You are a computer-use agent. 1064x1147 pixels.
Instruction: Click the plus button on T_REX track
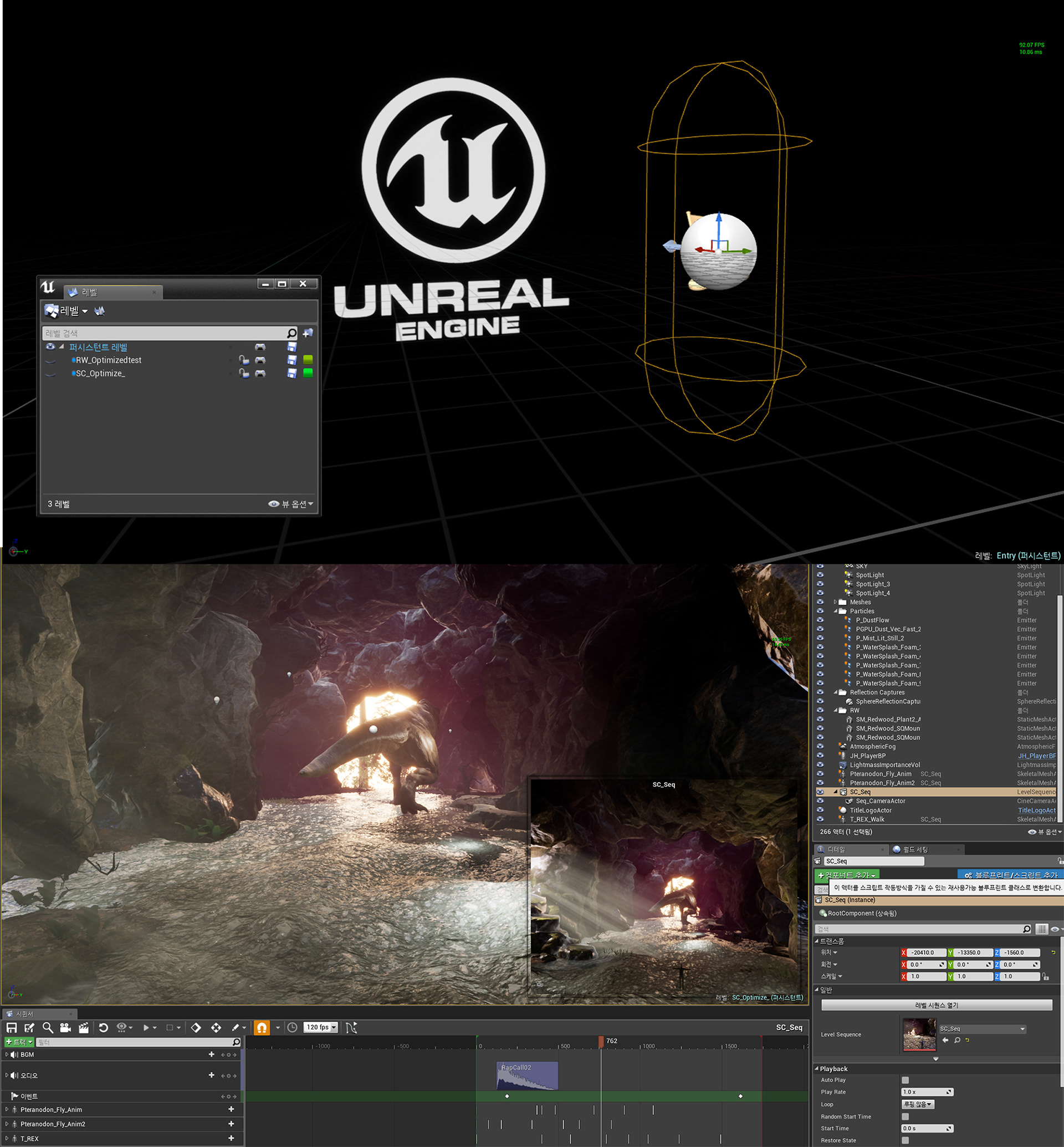point(231,1138)
